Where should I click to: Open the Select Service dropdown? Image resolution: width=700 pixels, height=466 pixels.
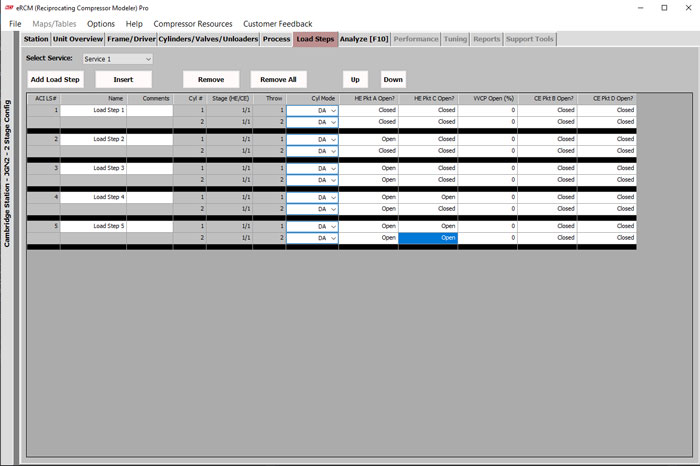click(118, 59)
